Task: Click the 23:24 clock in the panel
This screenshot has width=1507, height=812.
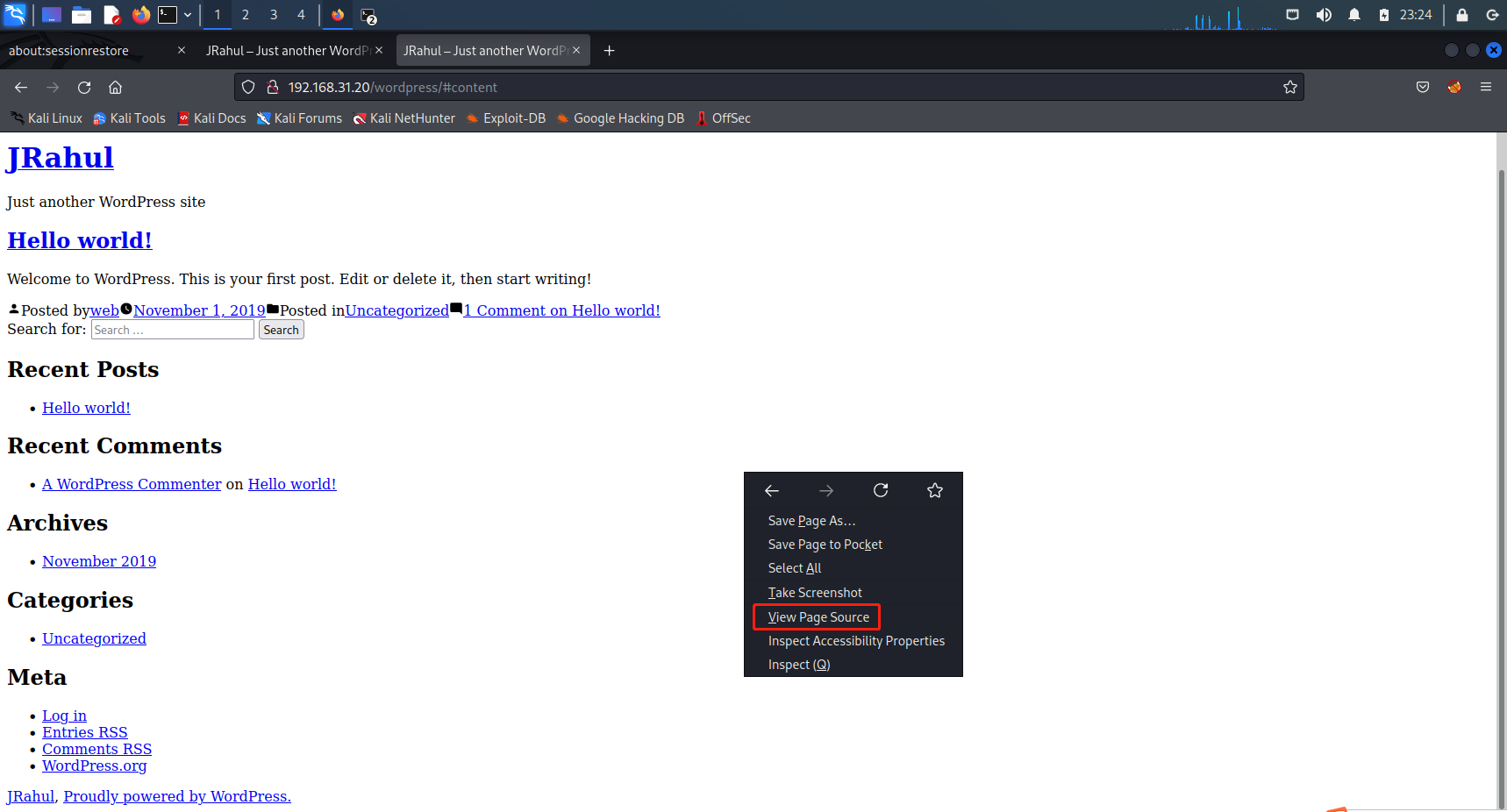Action: coord(1416,15)
